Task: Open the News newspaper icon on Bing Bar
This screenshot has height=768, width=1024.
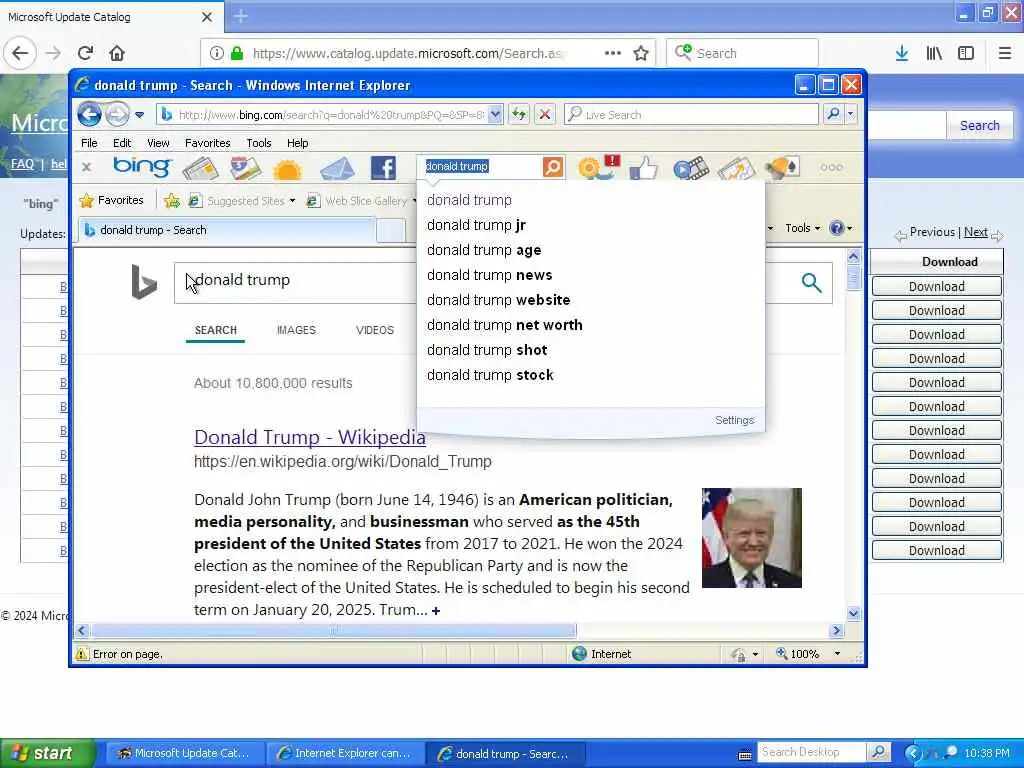Action: pyautogui.click(x=200, y=168)
